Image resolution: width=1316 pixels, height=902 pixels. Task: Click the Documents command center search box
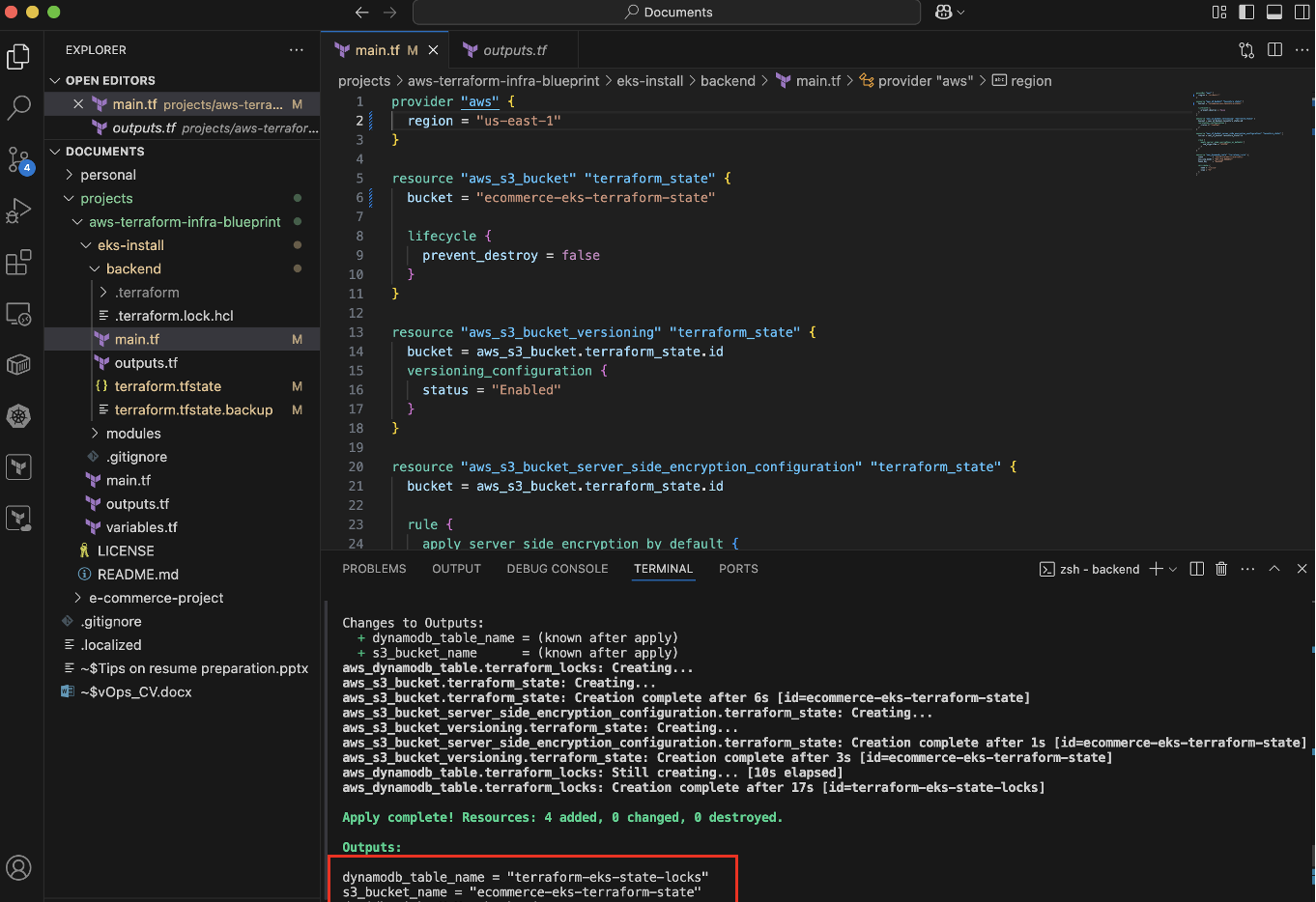[x=667, y=12]
